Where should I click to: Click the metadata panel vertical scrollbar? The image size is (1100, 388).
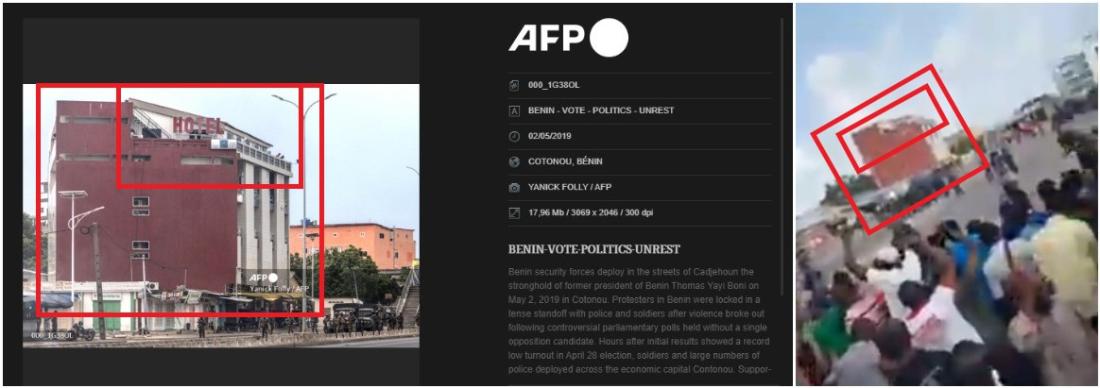[782, 156]
